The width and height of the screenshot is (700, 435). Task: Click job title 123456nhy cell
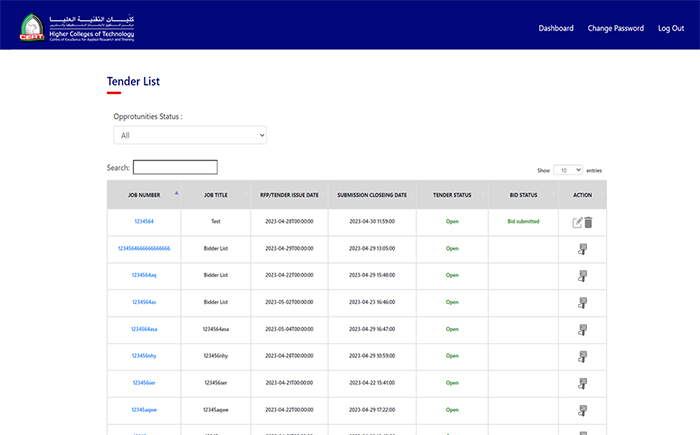coord(216,356)
